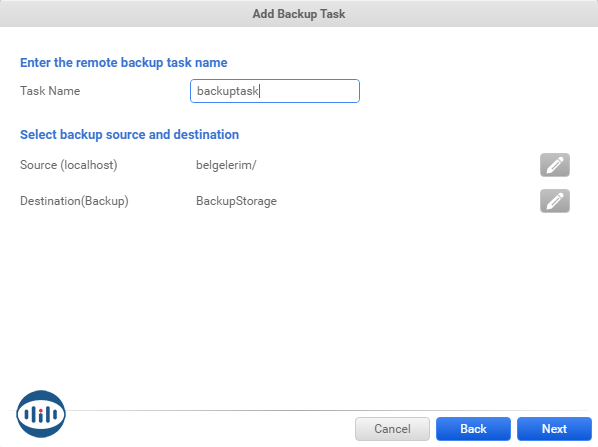Focus the Task Name input field
This screenshot has height=447, width=598.
click(275, 91)
